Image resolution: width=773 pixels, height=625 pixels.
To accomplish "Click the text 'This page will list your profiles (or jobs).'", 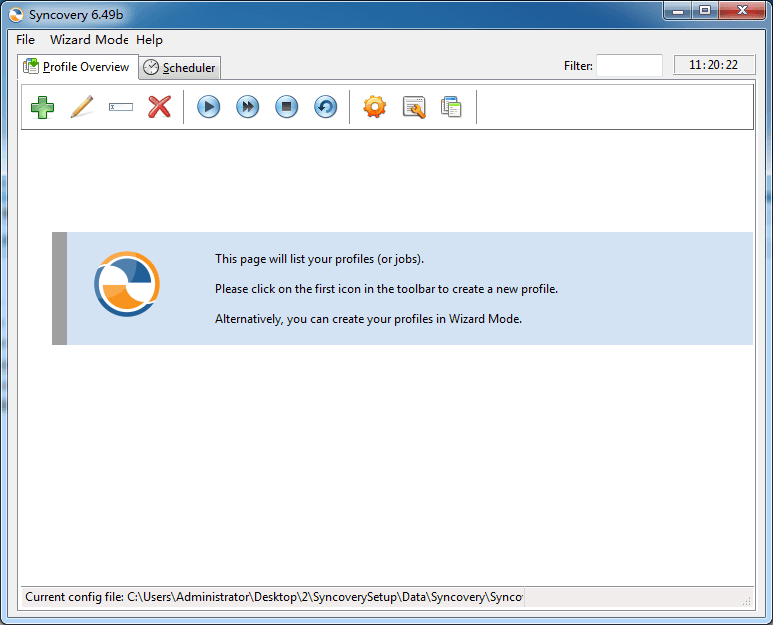I will [x=319, y=259].
